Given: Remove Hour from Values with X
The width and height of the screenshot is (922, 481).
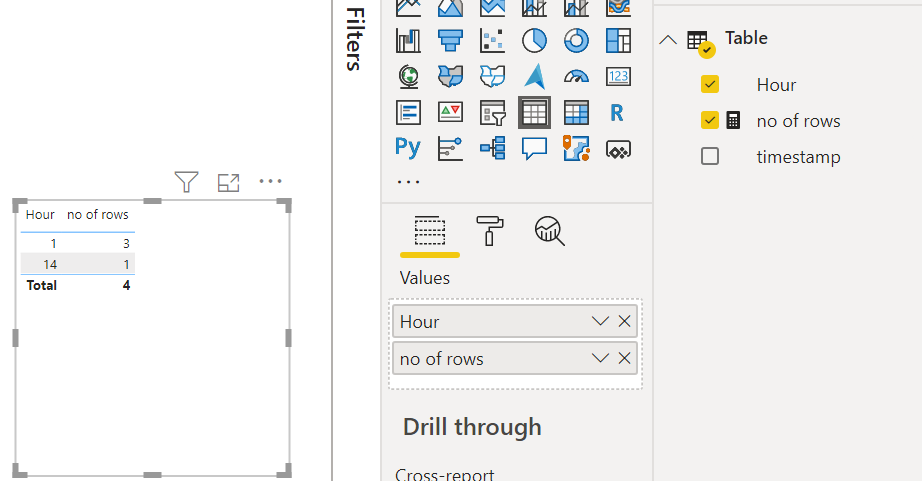Looking at the screenshot, I should click(x=624, y=321).
